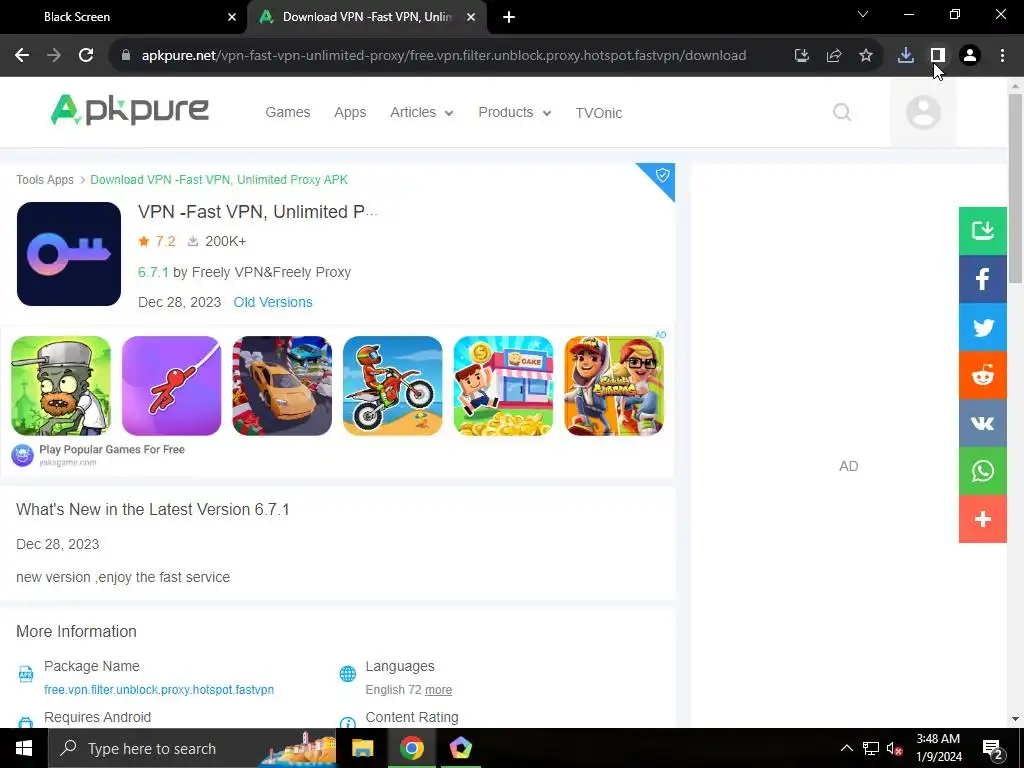Screen dimensions: 1024x768
Task: Click the APKPure user account avatar
Action: pos(923,112)
